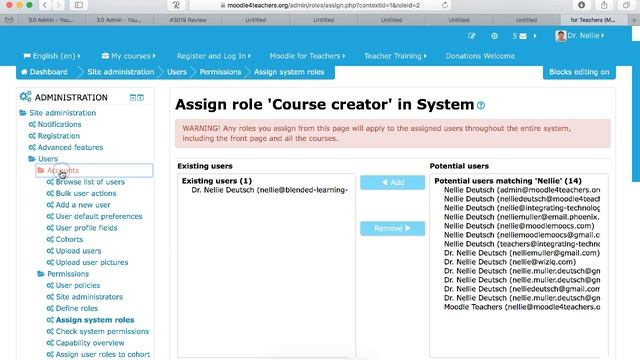
Task: Click the help icon beside System heading
Action: tap(481, 105)
